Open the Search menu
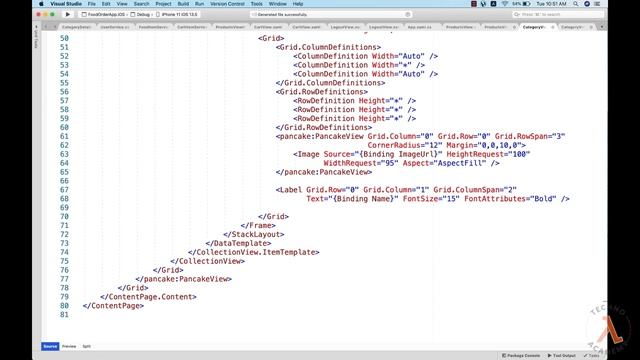 pos(141,4)
